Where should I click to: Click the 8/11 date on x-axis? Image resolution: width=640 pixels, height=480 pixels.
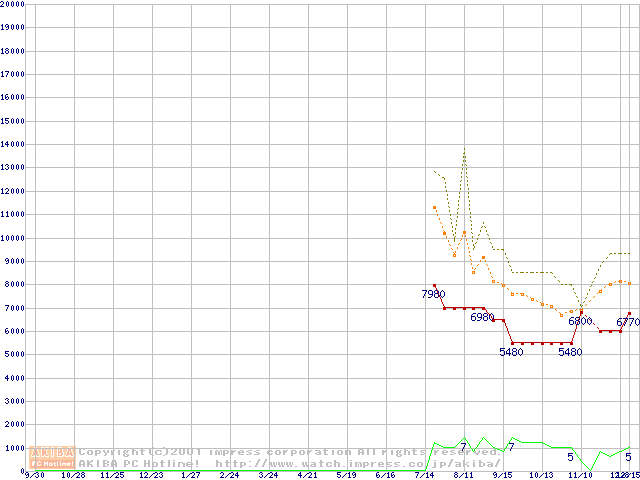pyautogui.click(x=464, y=475)
